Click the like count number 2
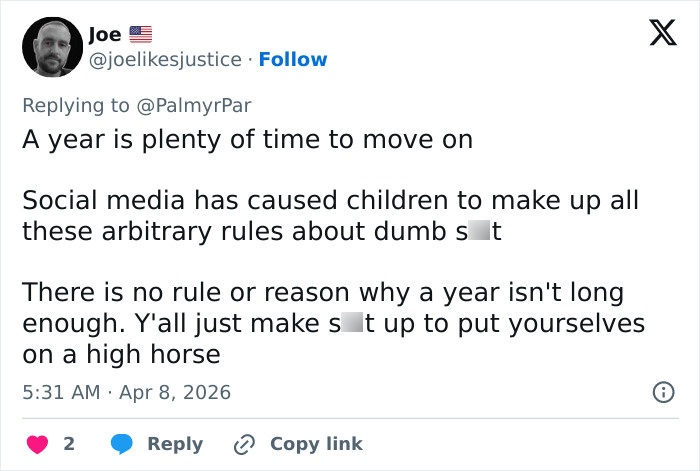This screenshot has height=471, width=700. (x=69, y=443)
